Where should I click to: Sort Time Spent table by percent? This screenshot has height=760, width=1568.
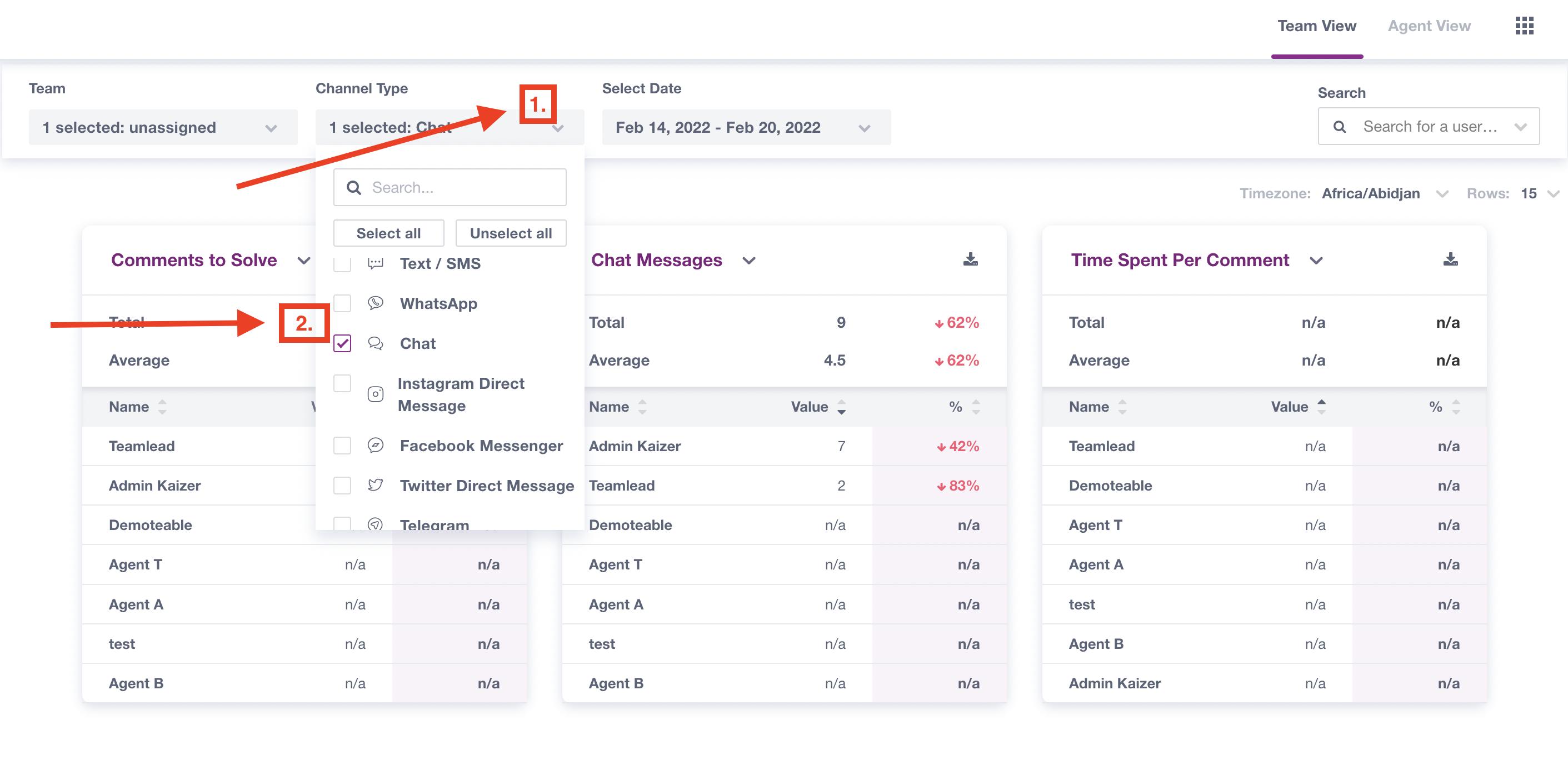click(x=1455, y=407)
